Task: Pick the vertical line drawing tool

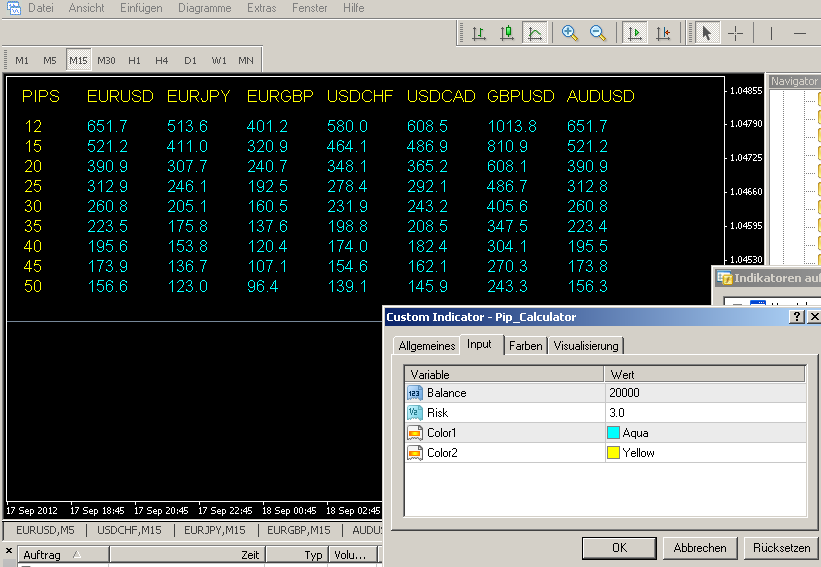Action: click(x=771, y=33)
